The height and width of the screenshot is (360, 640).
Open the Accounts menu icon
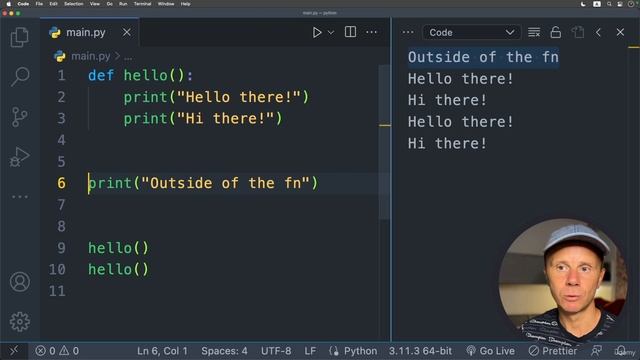click(x=20, y=282)
